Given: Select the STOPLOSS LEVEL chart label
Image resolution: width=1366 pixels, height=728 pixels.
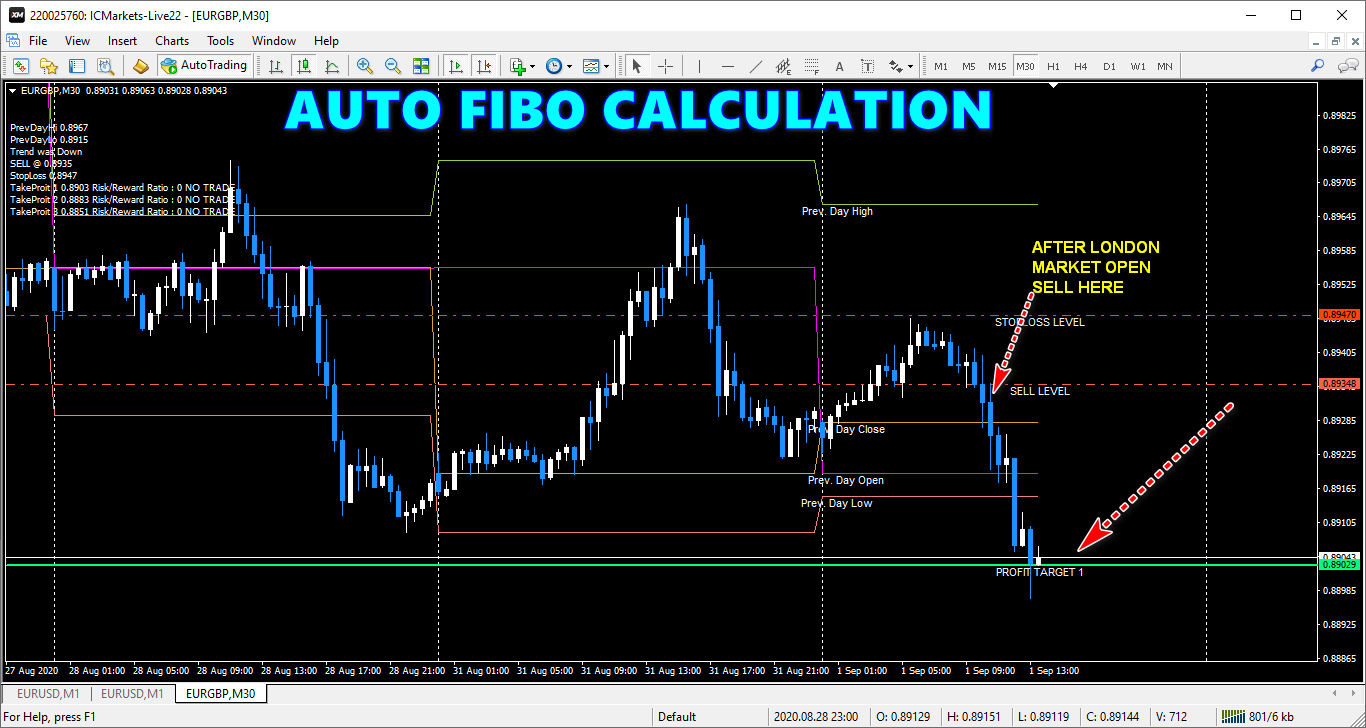Looking at the screenshot, I should click(1040, 322).
